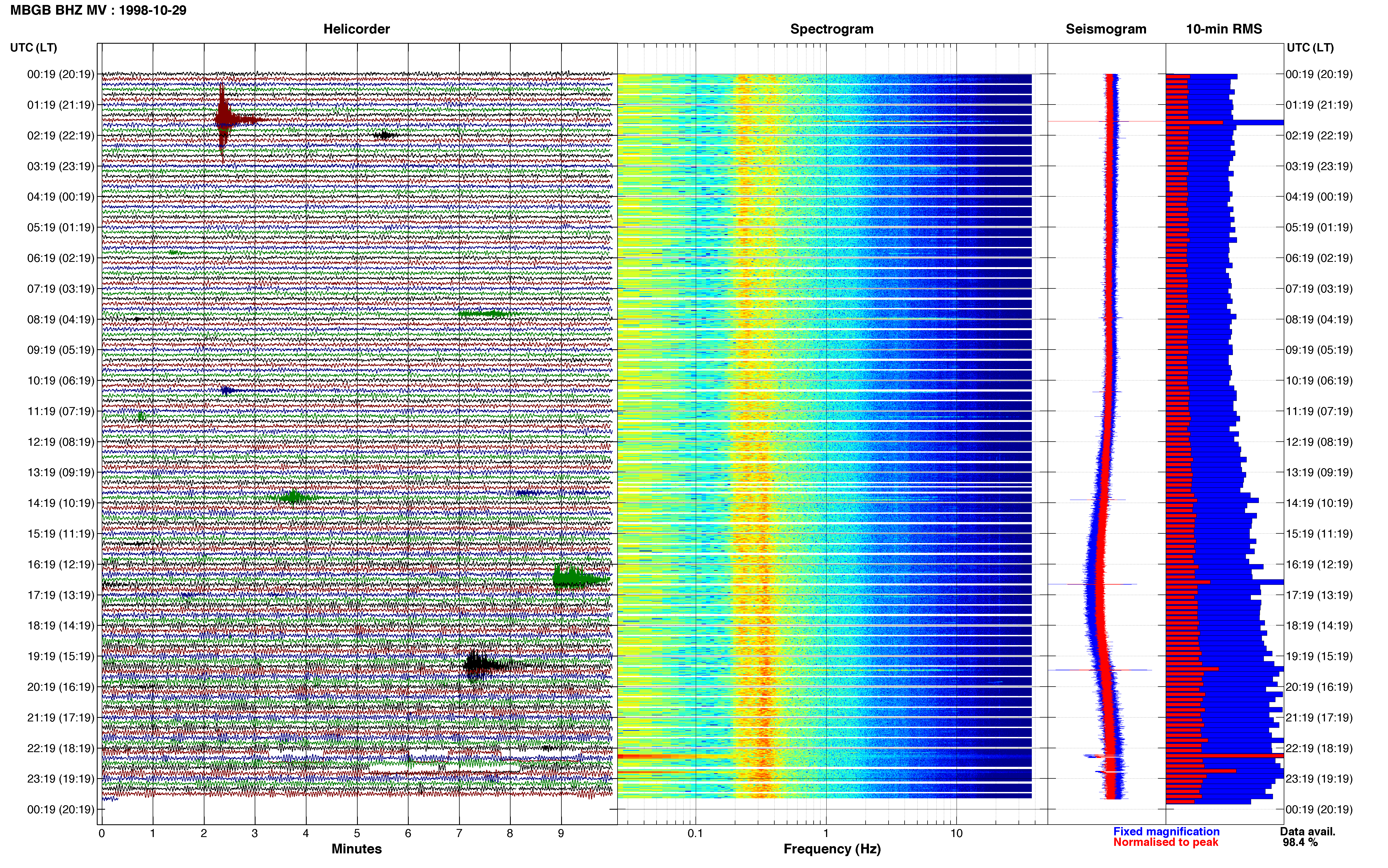This screenshot has height=868, width=1388.
Task: Click '17:19 (13:19)' beside the RMS panel
Action: (x=1319, y=595)
